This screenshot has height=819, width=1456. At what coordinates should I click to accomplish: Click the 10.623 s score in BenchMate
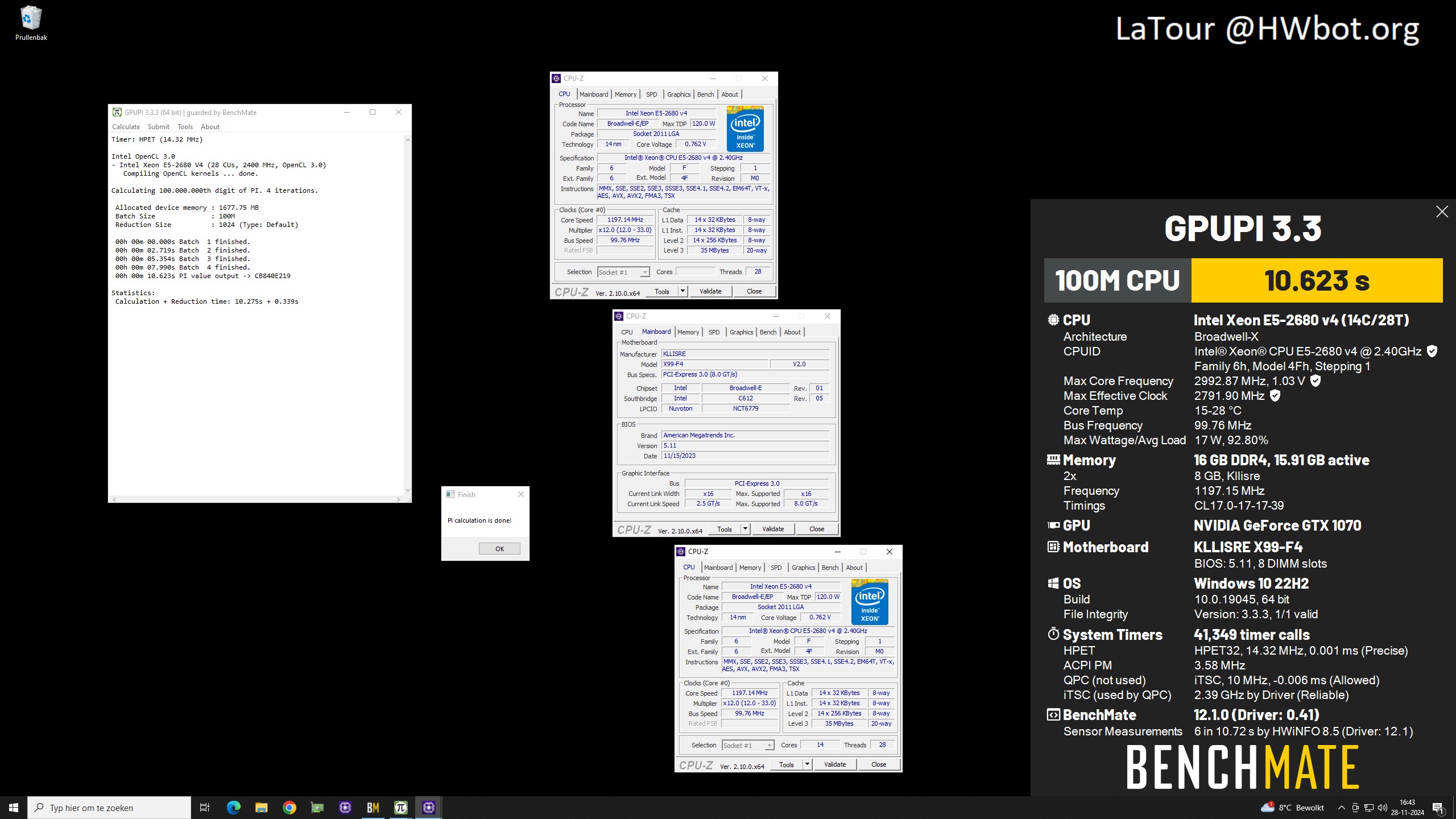(1317, 280)
